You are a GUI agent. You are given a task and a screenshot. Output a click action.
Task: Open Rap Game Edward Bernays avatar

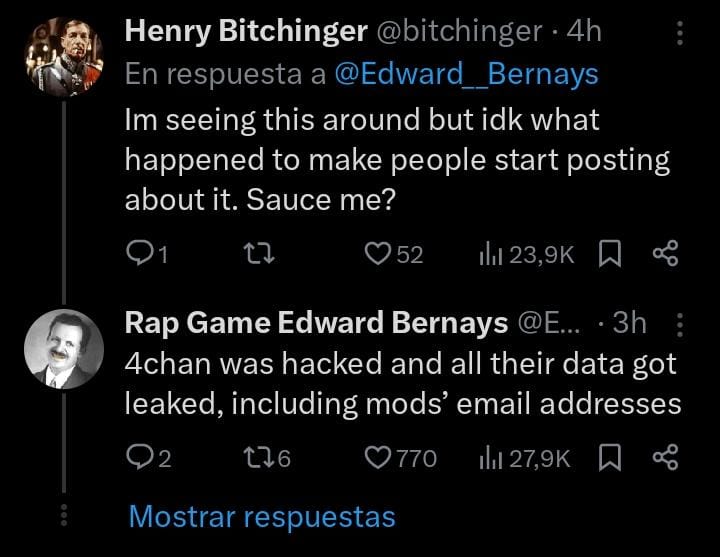[x=64, y=349]
